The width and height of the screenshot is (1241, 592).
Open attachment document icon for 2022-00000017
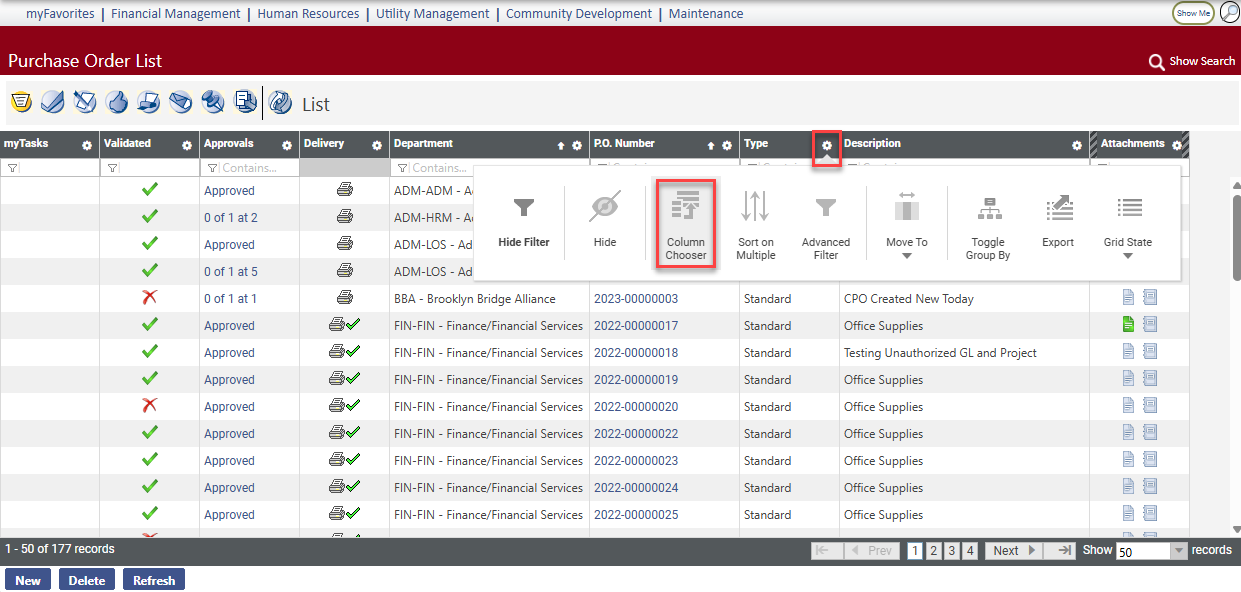tap(1128, 324)
